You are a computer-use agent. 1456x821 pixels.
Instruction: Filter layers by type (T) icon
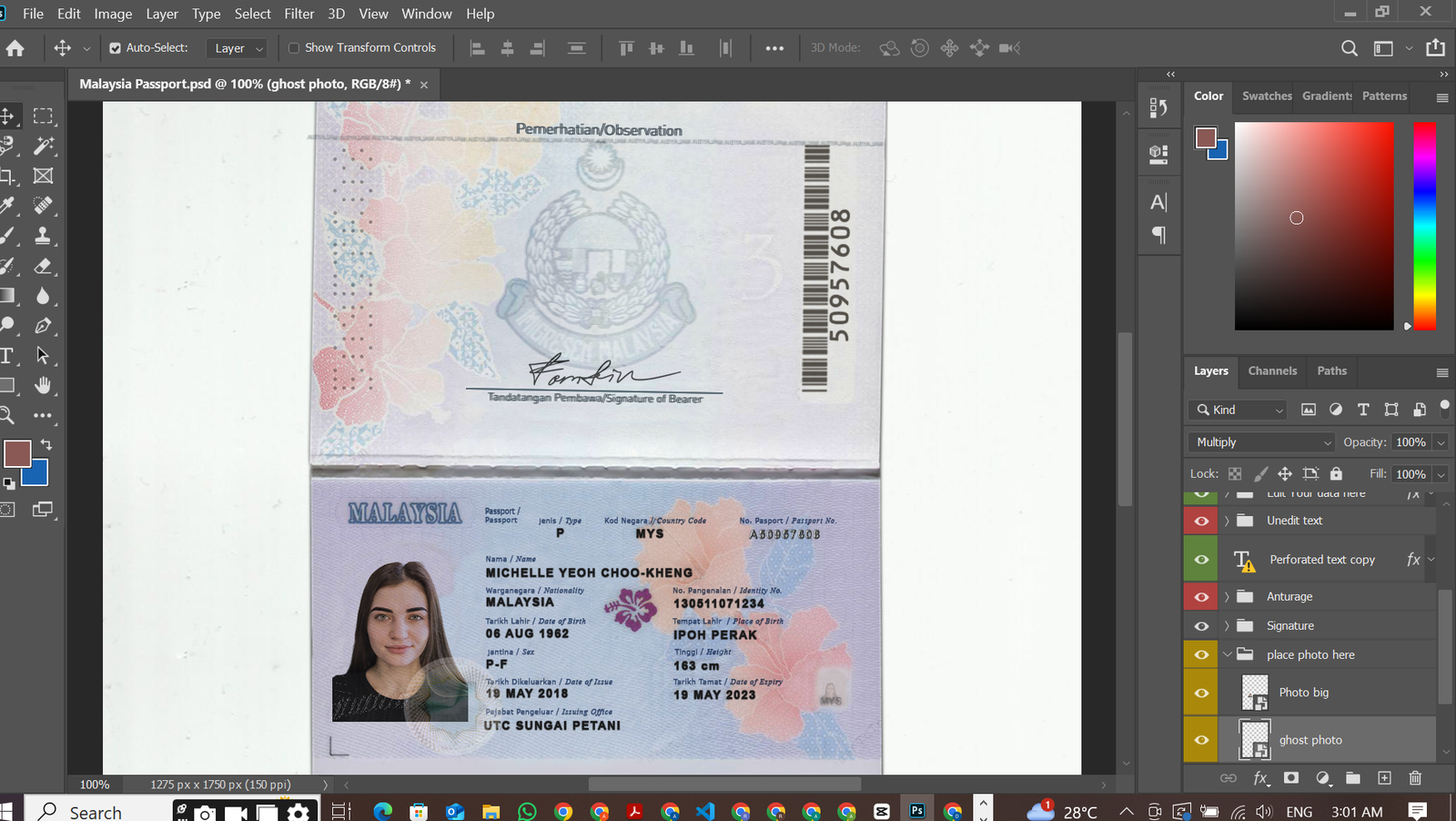tap(1363, 410)
